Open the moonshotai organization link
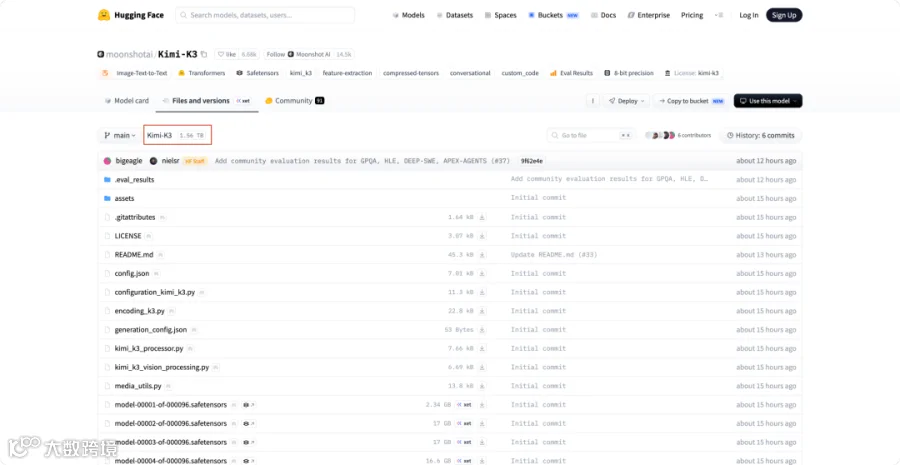This screenshot has width=900, height=465. point(129,55)
